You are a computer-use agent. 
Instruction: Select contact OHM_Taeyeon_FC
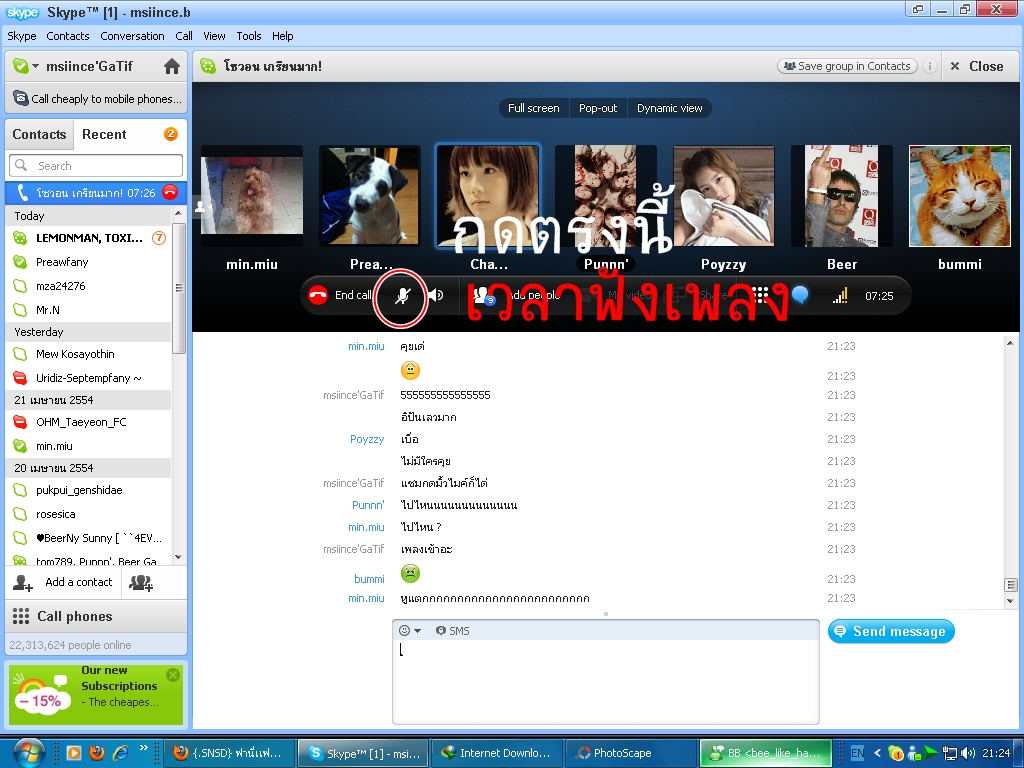click(89, 422)
